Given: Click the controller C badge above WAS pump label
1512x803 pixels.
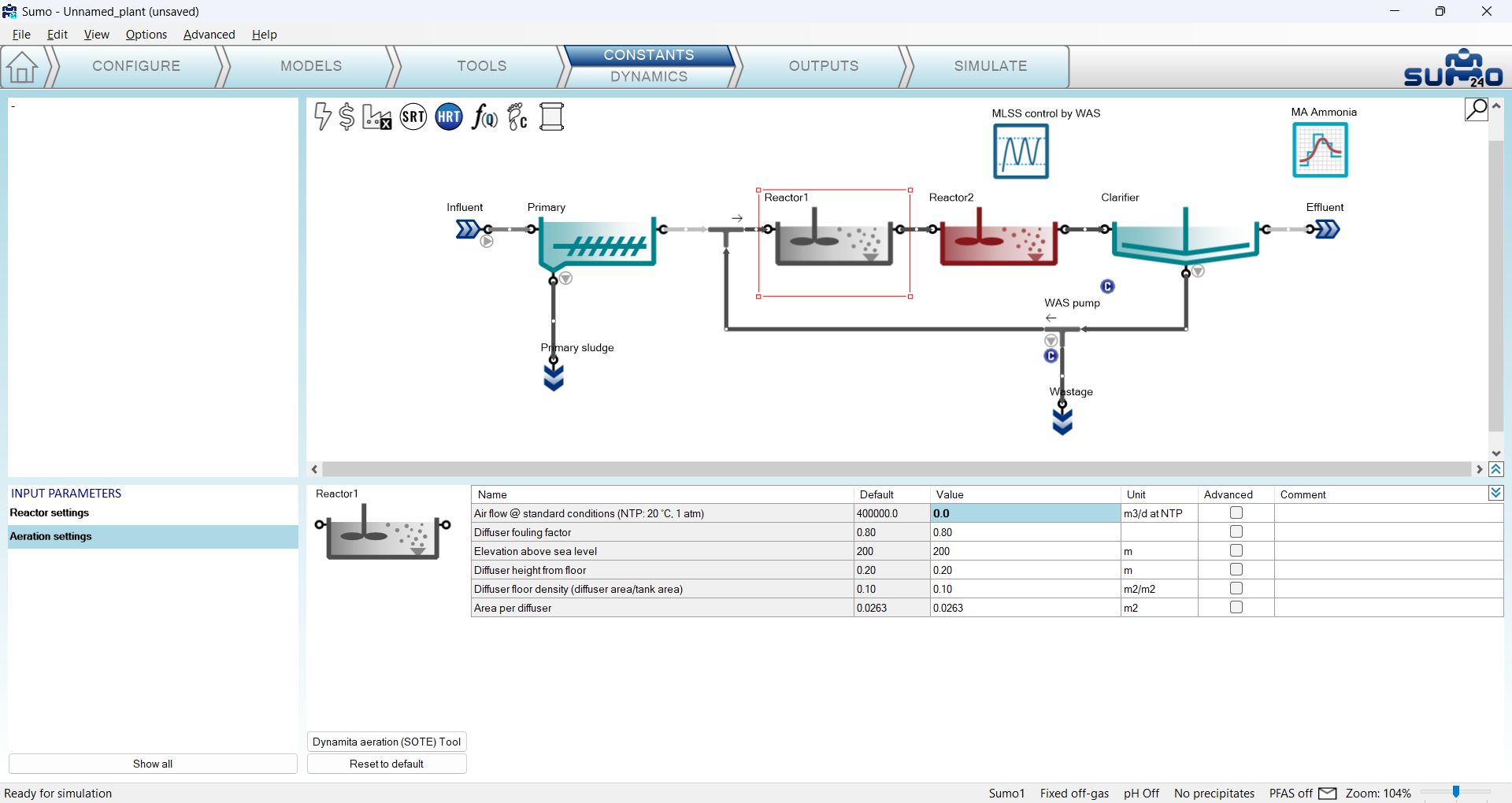Looking at the screenshot, I should (x=1107, y=287).
